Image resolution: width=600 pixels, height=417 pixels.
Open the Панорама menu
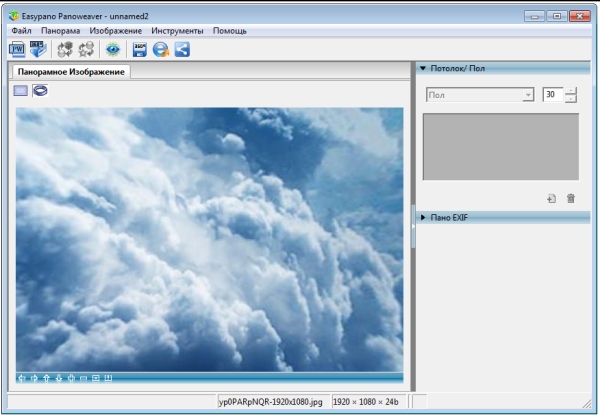pos(60,31)
